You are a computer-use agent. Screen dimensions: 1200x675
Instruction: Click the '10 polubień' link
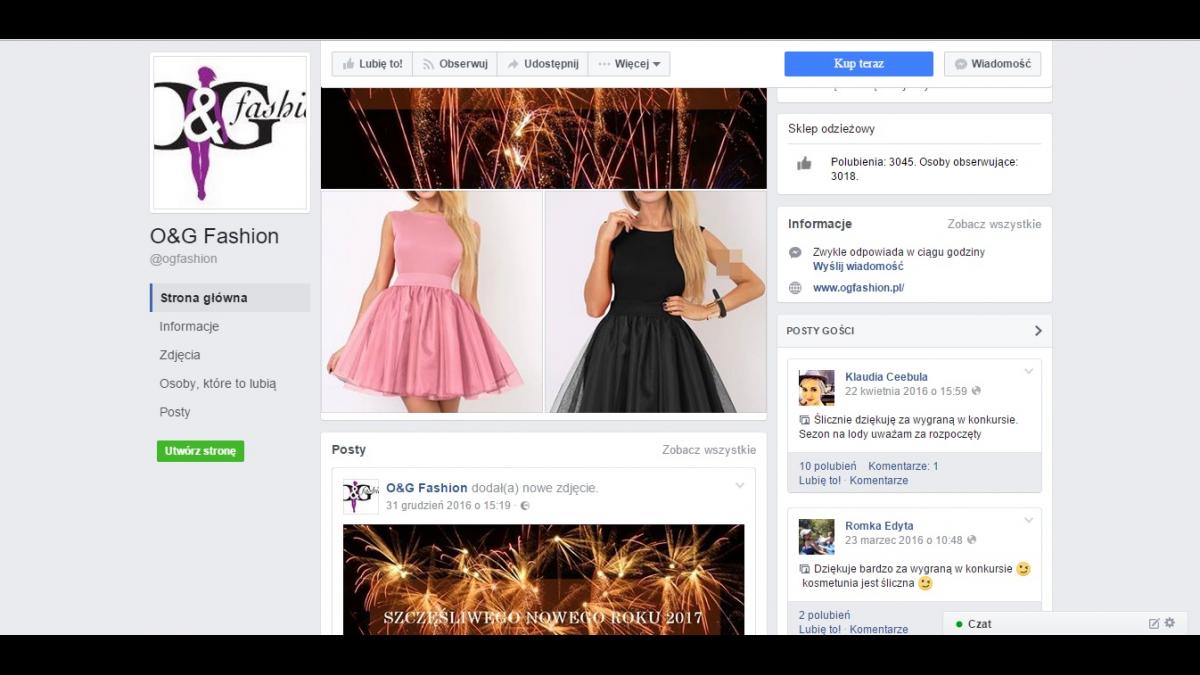828,466
